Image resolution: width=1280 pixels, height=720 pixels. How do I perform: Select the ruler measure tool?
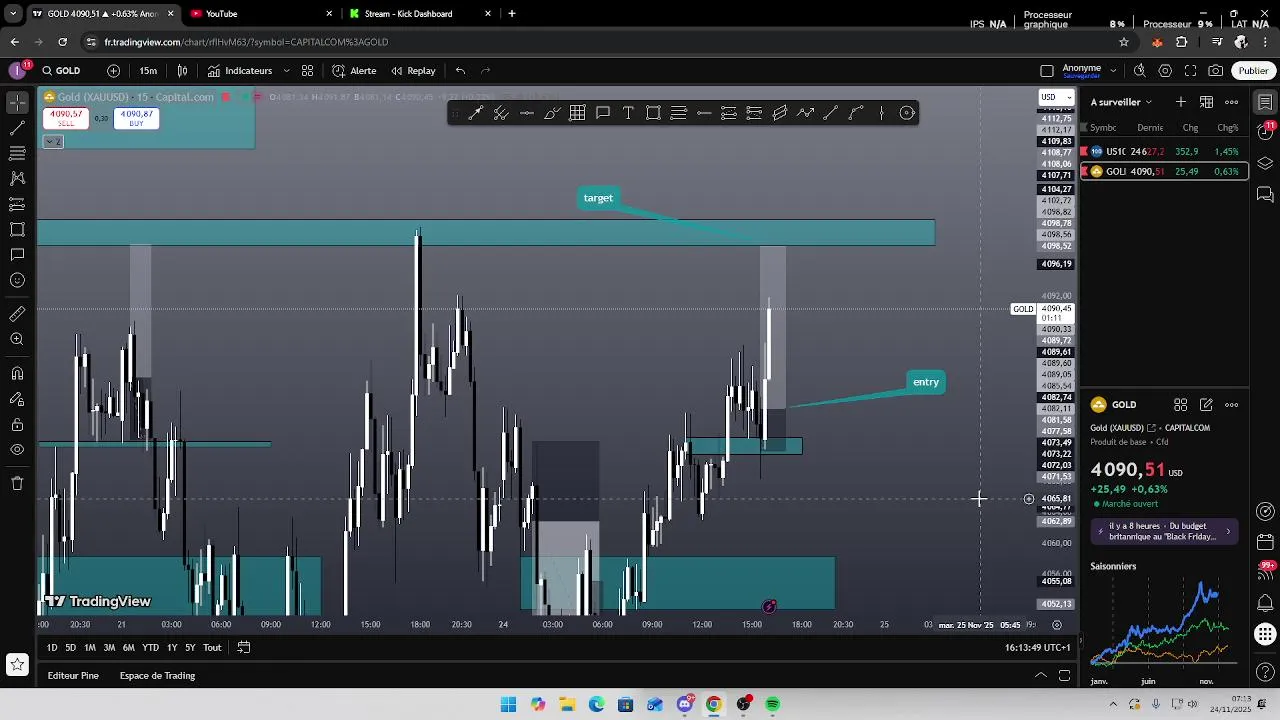(17, 314)
